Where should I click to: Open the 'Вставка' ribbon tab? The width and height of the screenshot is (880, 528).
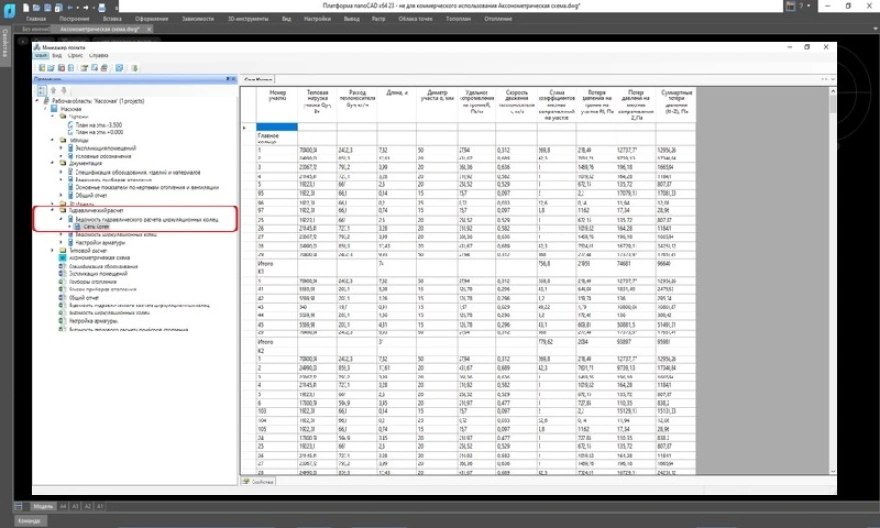(x=112, y=18)
